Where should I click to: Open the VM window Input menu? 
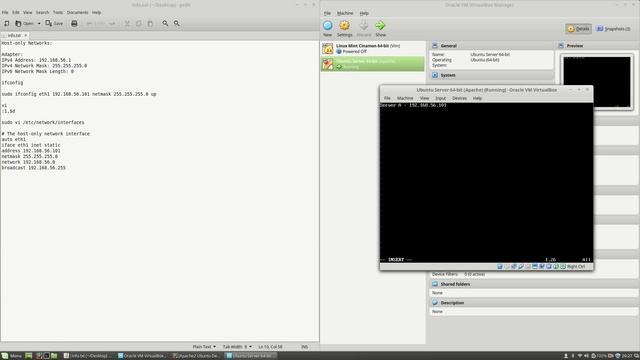pyautogui.click(x=440, y=98)
